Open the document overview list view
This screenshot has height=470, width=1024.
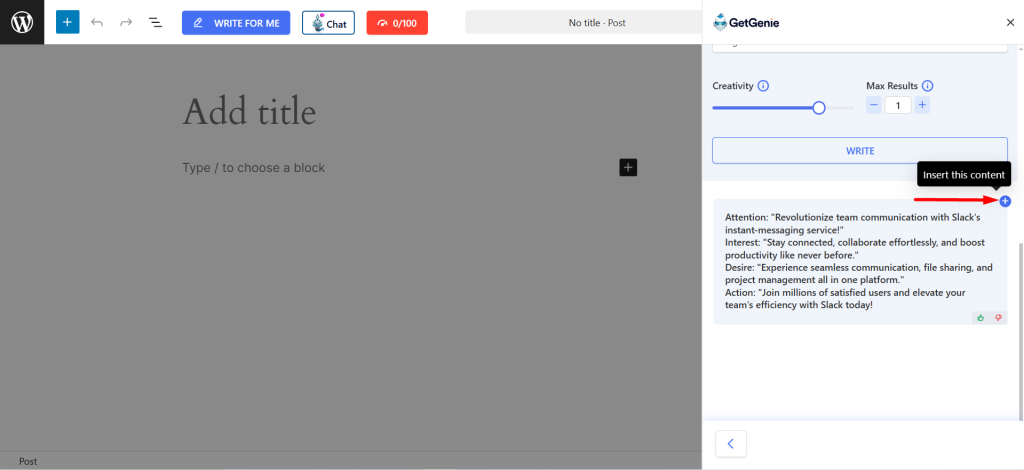point(155,23)
